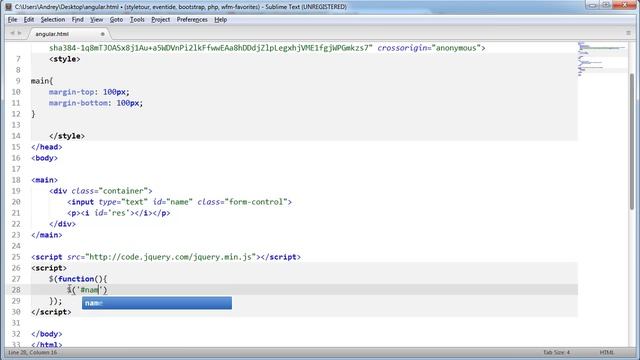Click the </head> closing tag
Screen dimensions: 640x360
(x=47, y=147)
